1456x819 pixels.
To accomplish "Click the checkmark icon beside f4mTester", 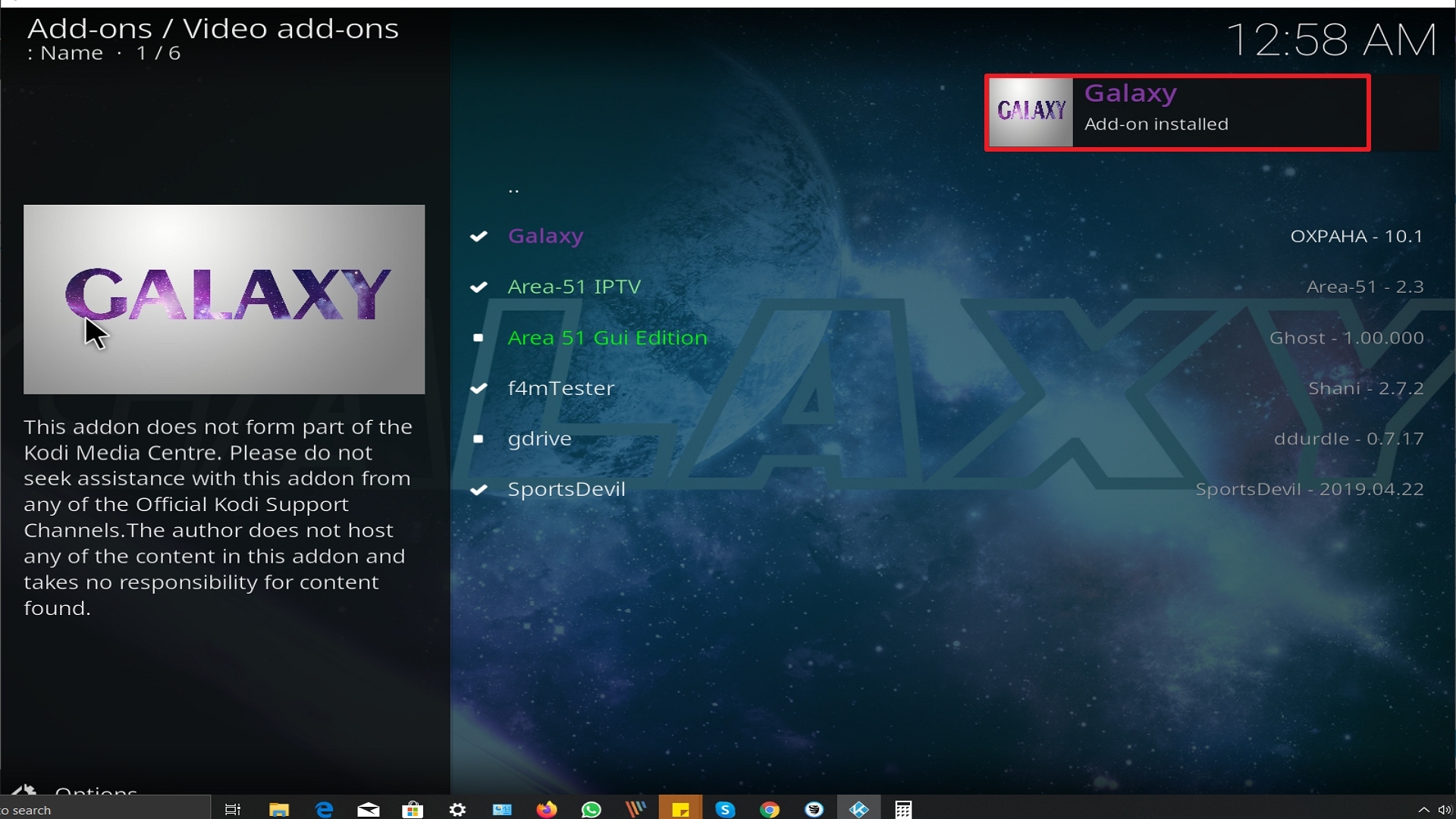I will pos(479,389).
